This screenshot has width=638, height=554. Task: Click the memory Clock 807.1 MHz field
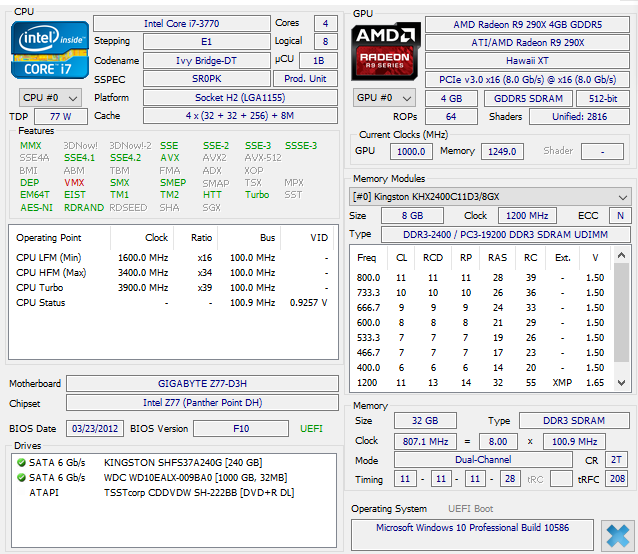[425, 442]
